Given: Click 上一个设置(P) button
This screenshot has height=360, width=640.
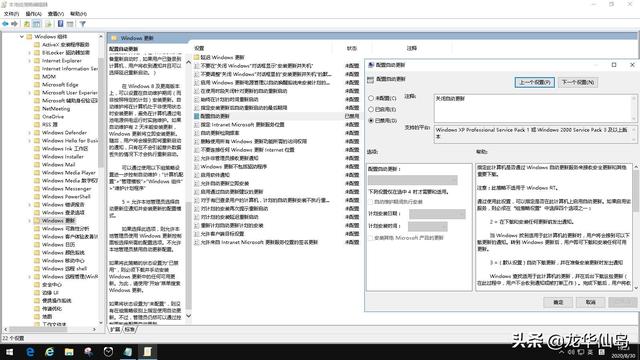Looking at the screenshot, I should point(534,82).
